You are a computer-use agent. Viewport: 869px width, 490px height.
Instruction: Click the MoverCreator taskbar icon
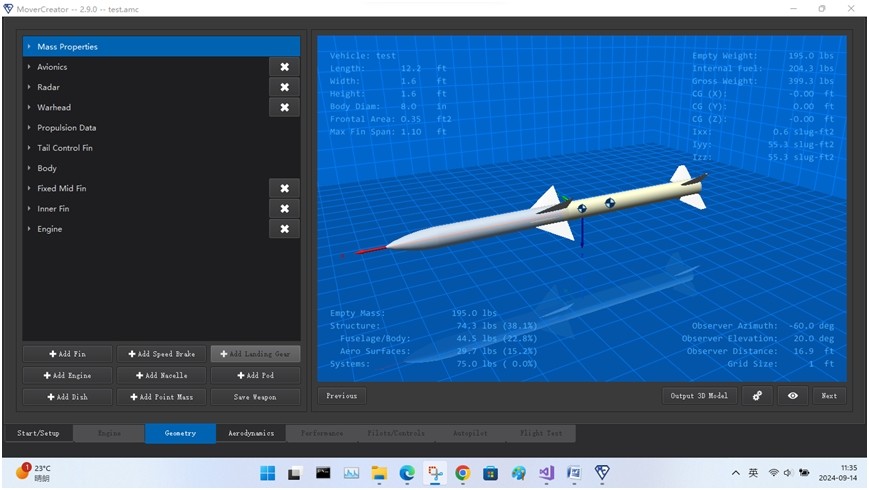pos(602,473)
